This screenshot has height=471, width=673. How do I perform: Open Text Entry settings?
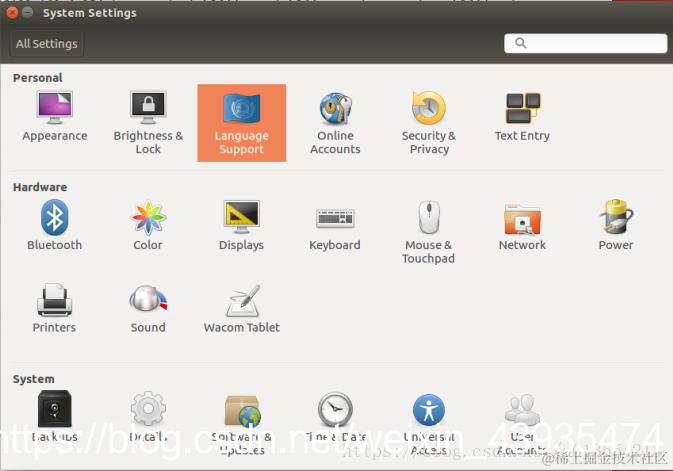(522, 117)
